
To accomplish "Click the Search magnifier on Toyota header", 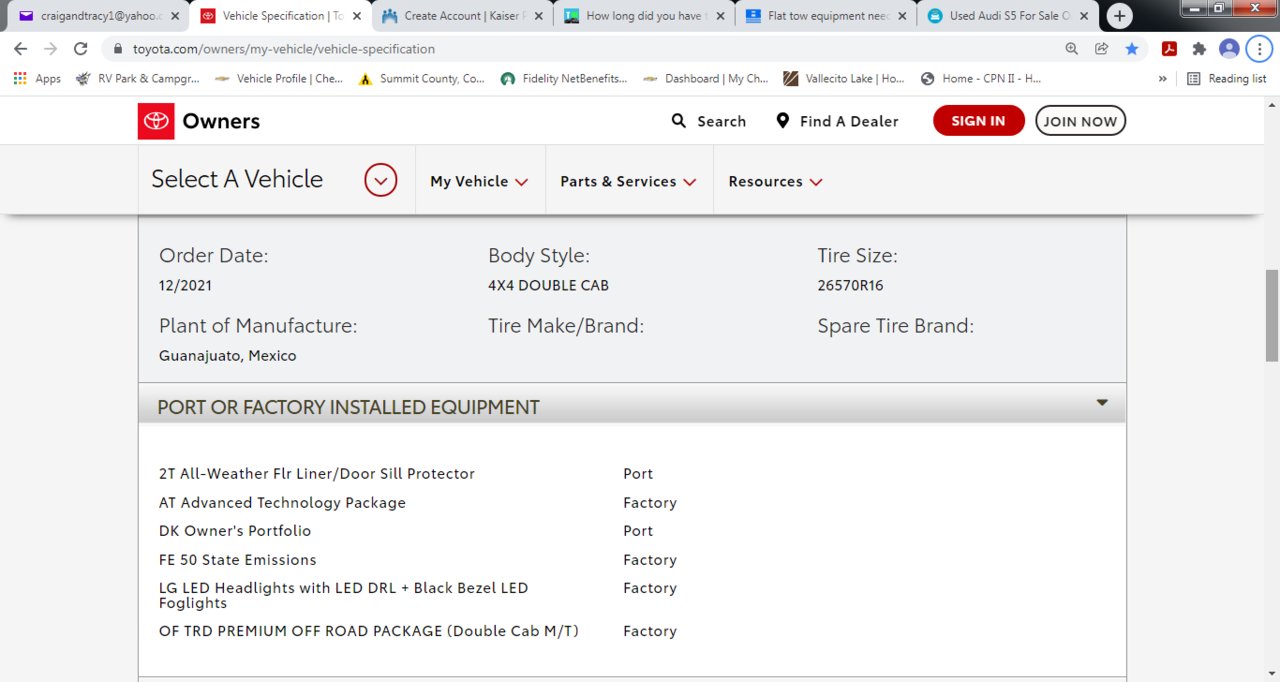I will pyautogui.click(x=679, y=121).
